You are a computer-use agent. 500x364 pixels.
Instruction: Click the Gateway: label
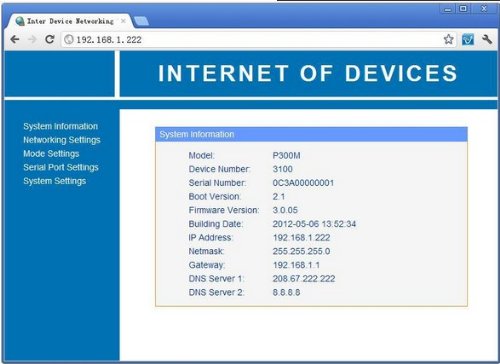pos(207,265)
